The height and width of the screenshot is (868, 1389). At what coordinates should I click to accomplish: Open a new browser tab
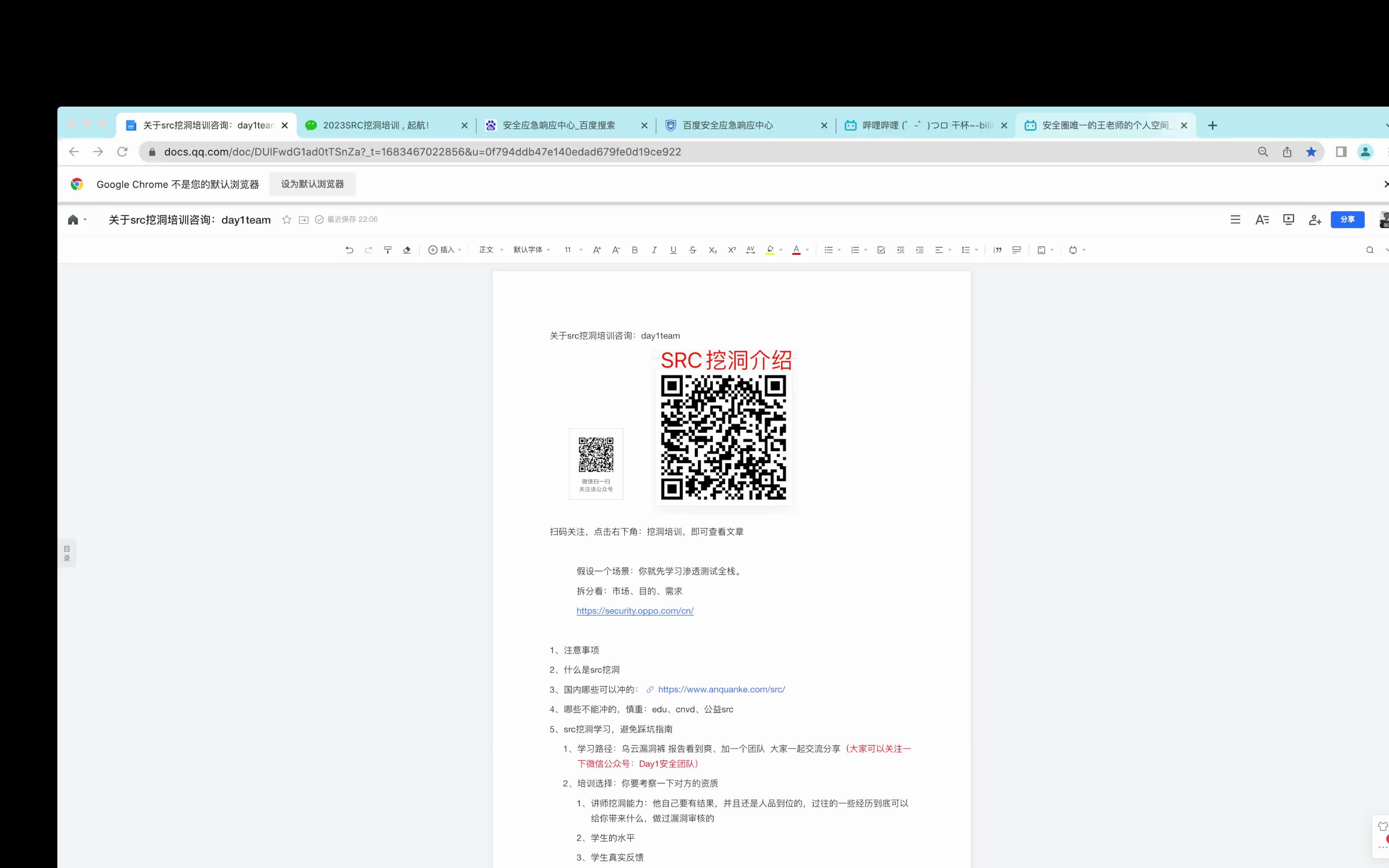click(x=1212, y=125)
